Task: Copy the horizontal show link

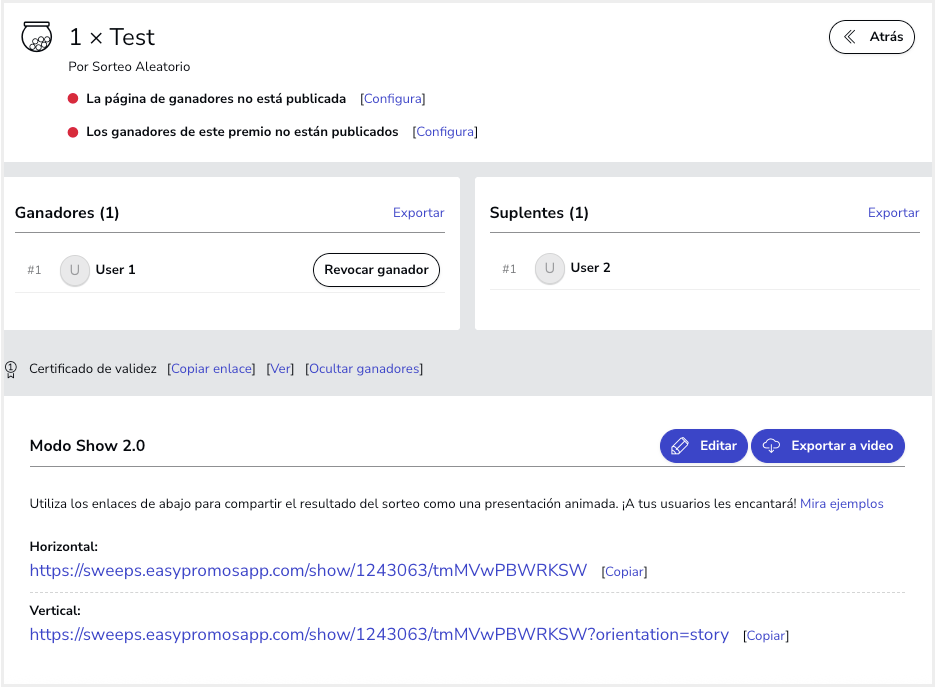Action: 624,572
